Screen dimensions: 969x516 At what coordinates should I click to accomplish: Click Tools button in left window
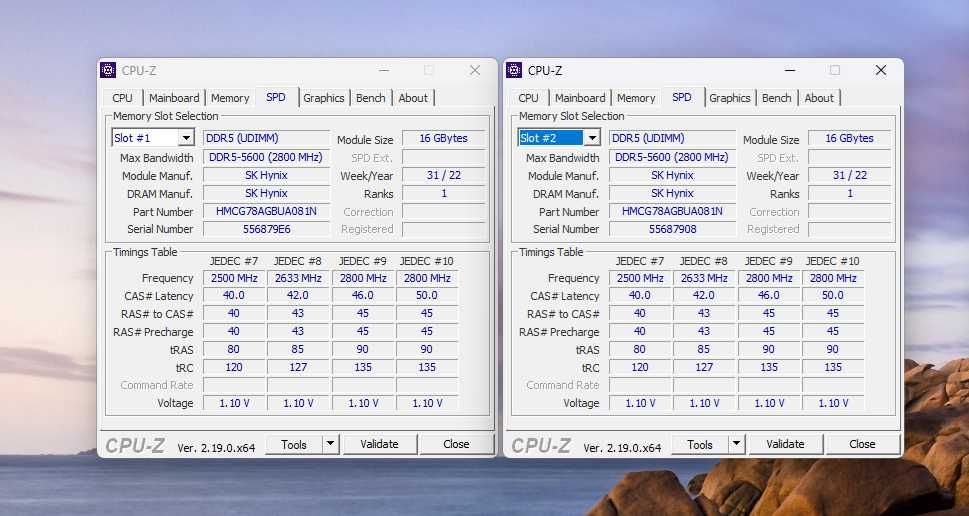[x=294, y=444]
